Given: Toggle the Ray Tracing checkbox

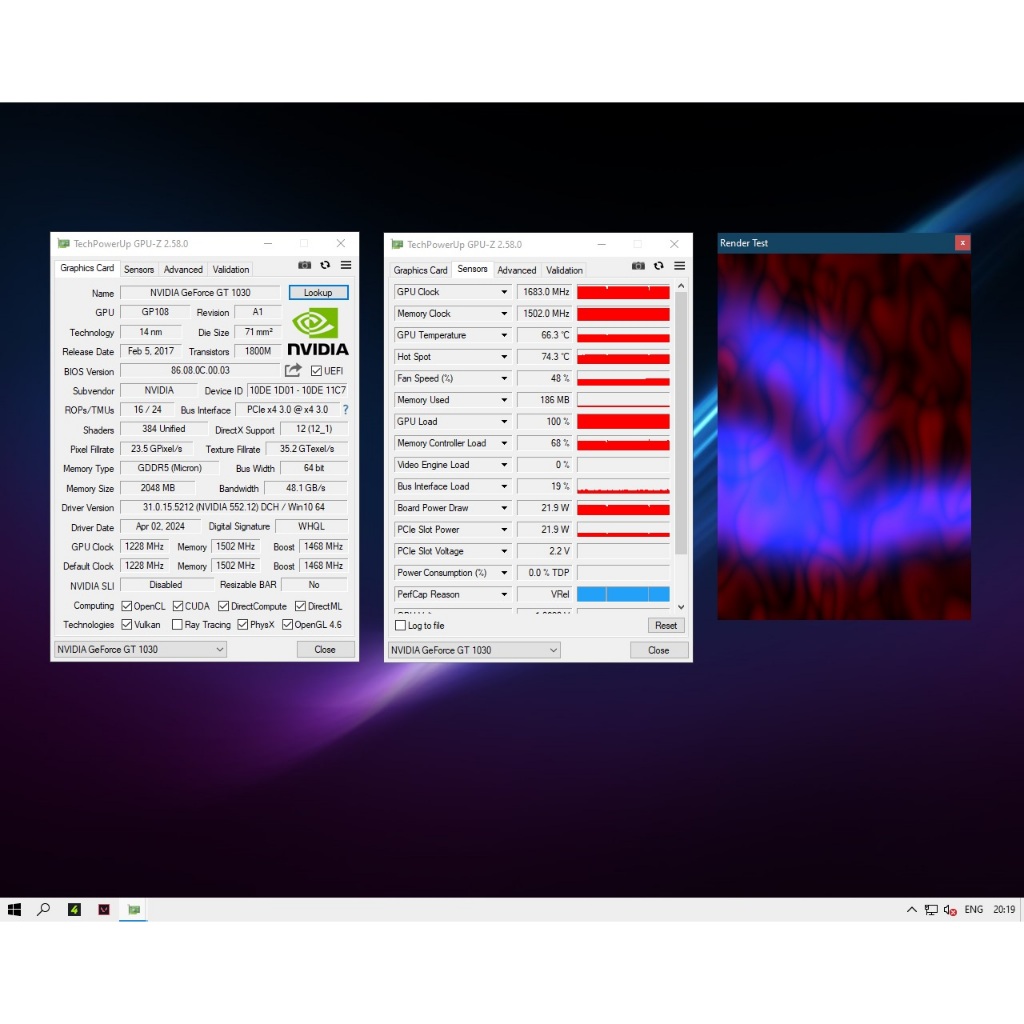Looking at the screenshot, I should coord(178,625).
